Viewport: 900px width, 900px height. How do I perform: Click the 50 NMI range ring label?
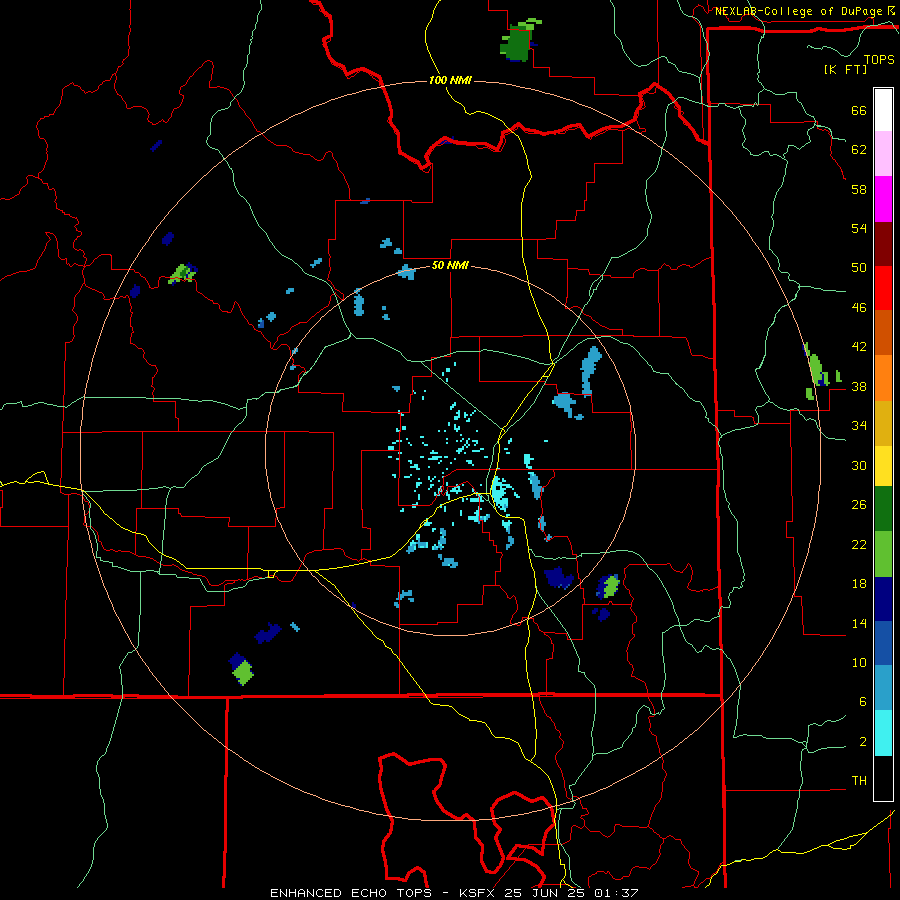(x=450, y=265)
